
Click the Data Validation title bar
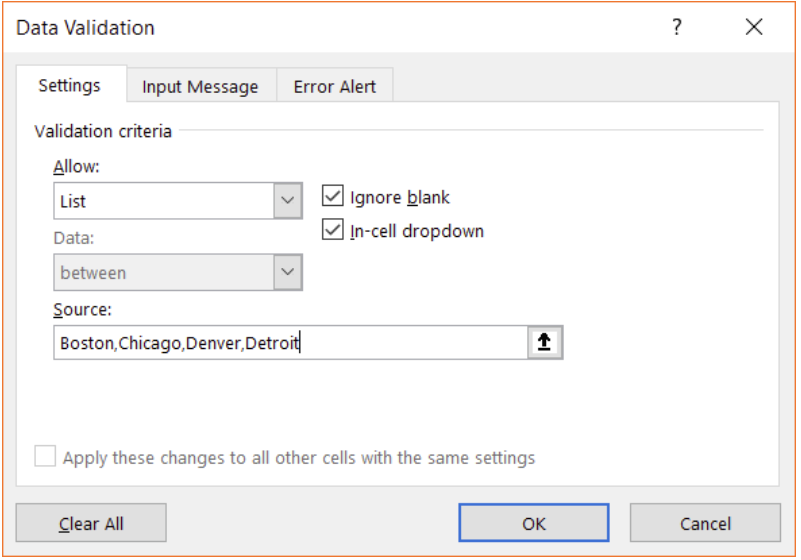pyautogui.click(x=300, y=28)
